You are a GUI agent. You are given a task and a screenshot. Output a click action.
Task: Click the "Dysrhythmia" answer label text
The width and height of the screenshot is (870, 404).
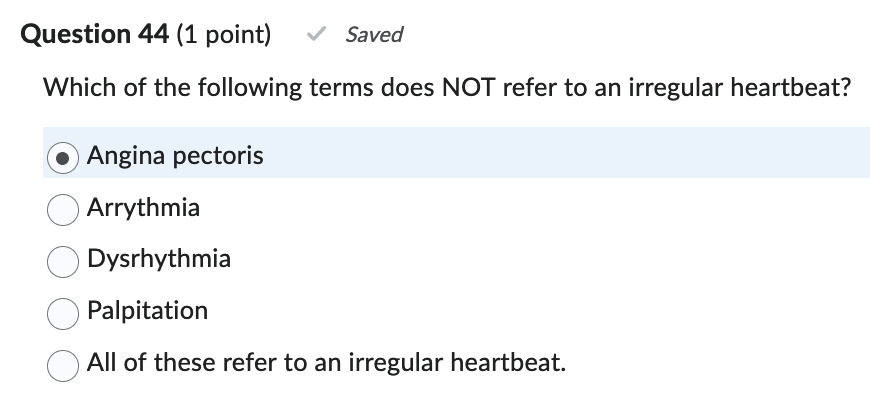pyautogui.click(x=159, y=259)
